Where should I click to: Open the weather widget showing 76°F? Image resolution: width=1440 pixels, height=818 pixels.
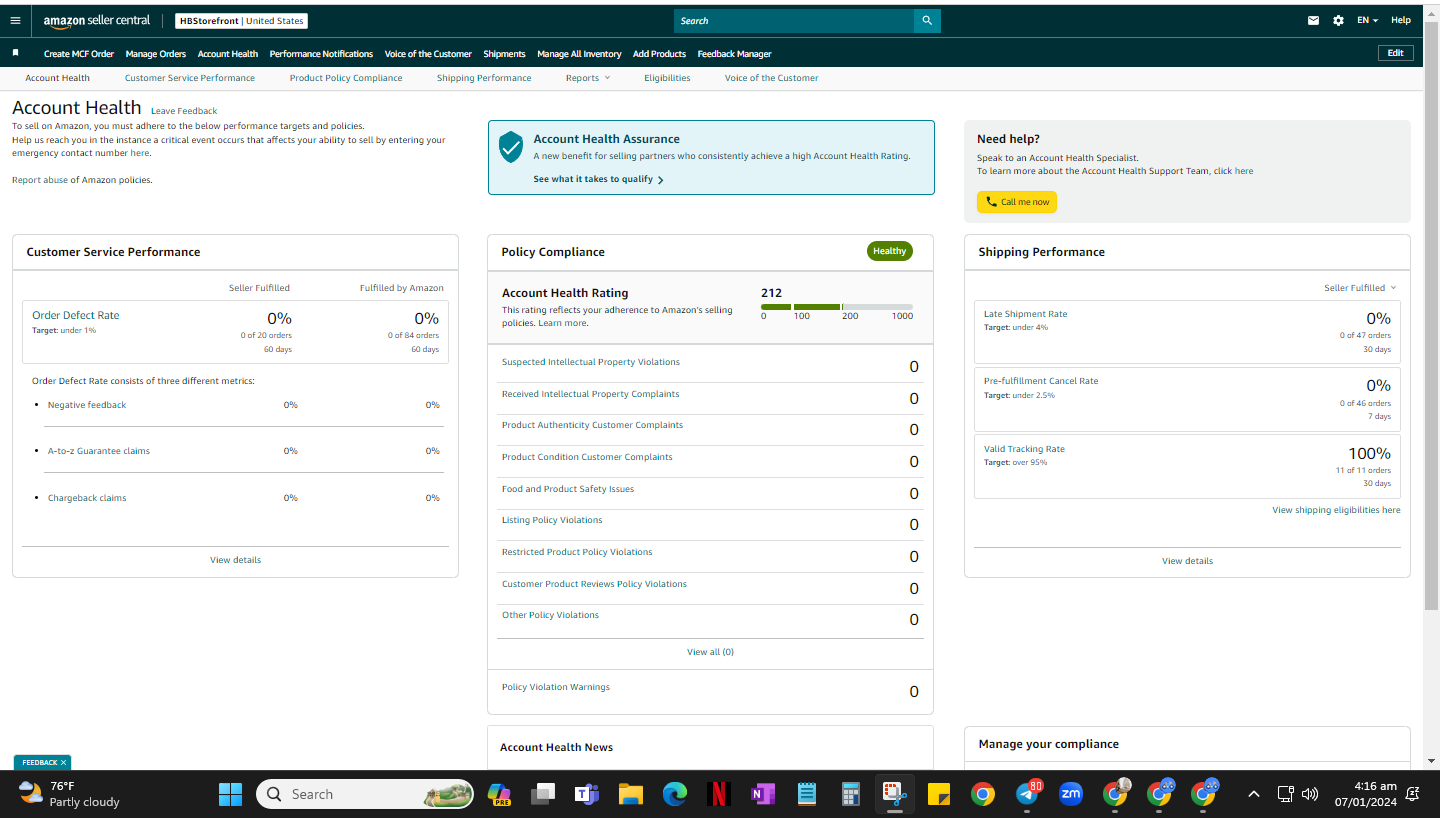70,794
